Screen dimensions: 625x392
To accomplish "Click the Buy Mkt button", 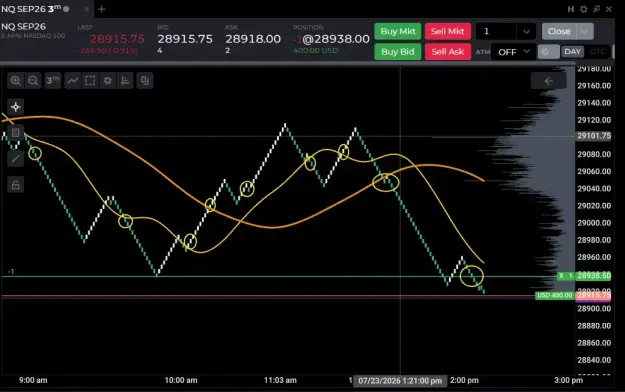I will (397, 32).
